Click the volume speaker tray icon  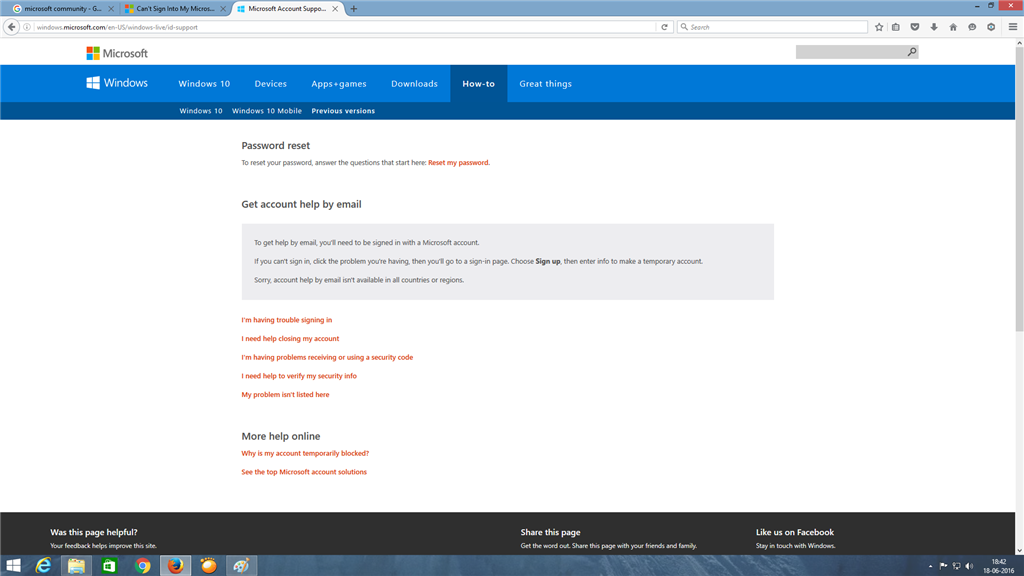[x=969, y=566]
